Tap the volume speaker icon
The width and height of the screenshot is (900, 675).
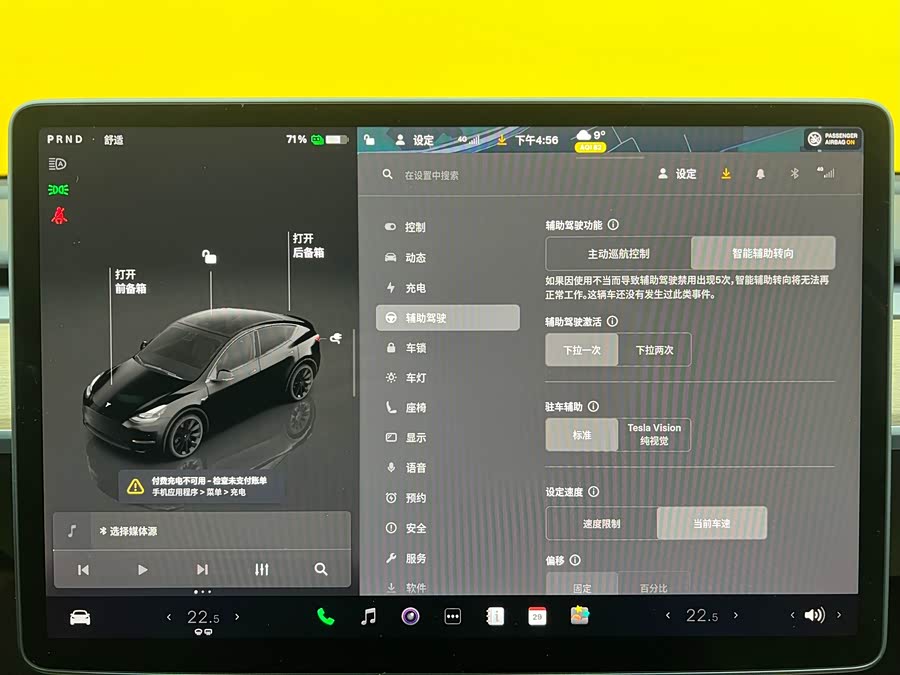(814, 615)
